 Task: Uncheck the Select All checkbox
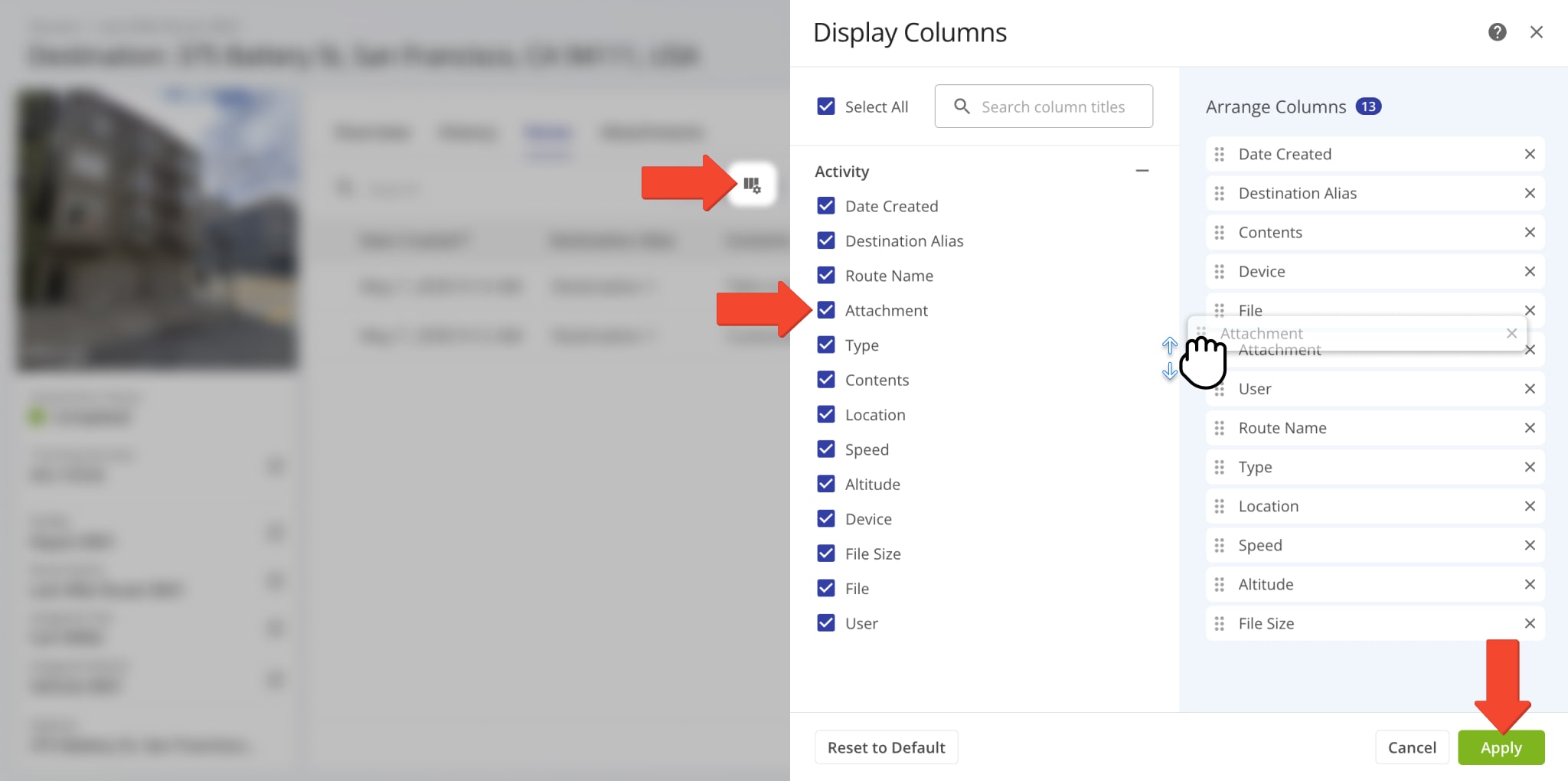point(826,106)
